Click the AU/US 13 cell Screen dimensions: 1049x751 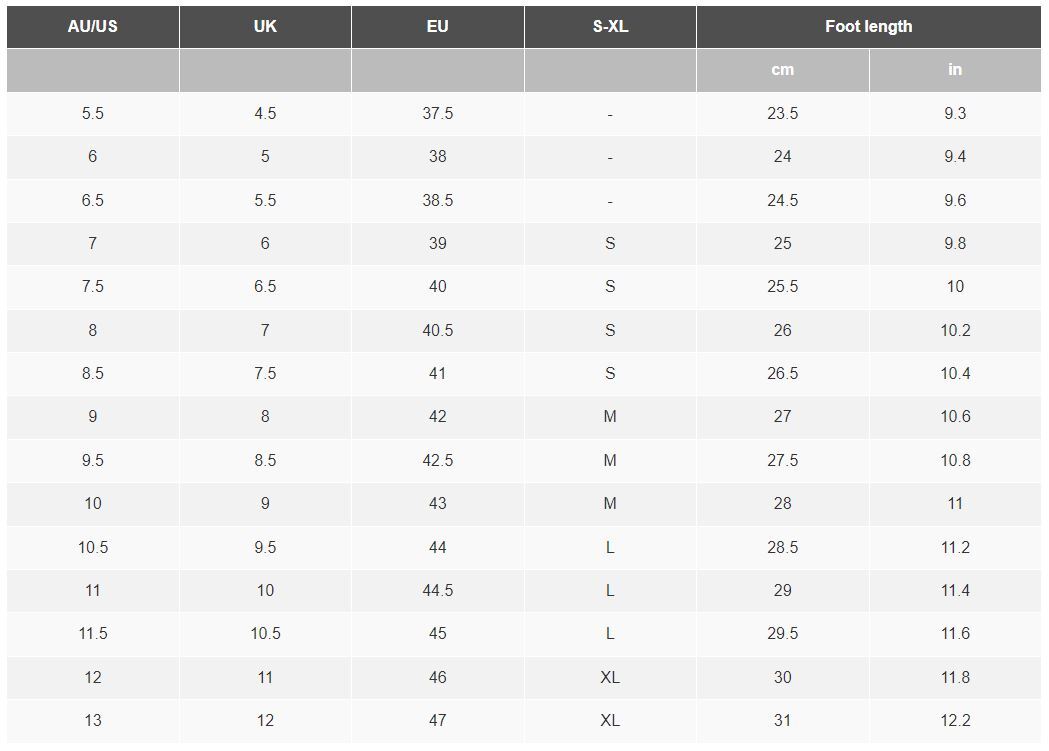click(93, 720)
